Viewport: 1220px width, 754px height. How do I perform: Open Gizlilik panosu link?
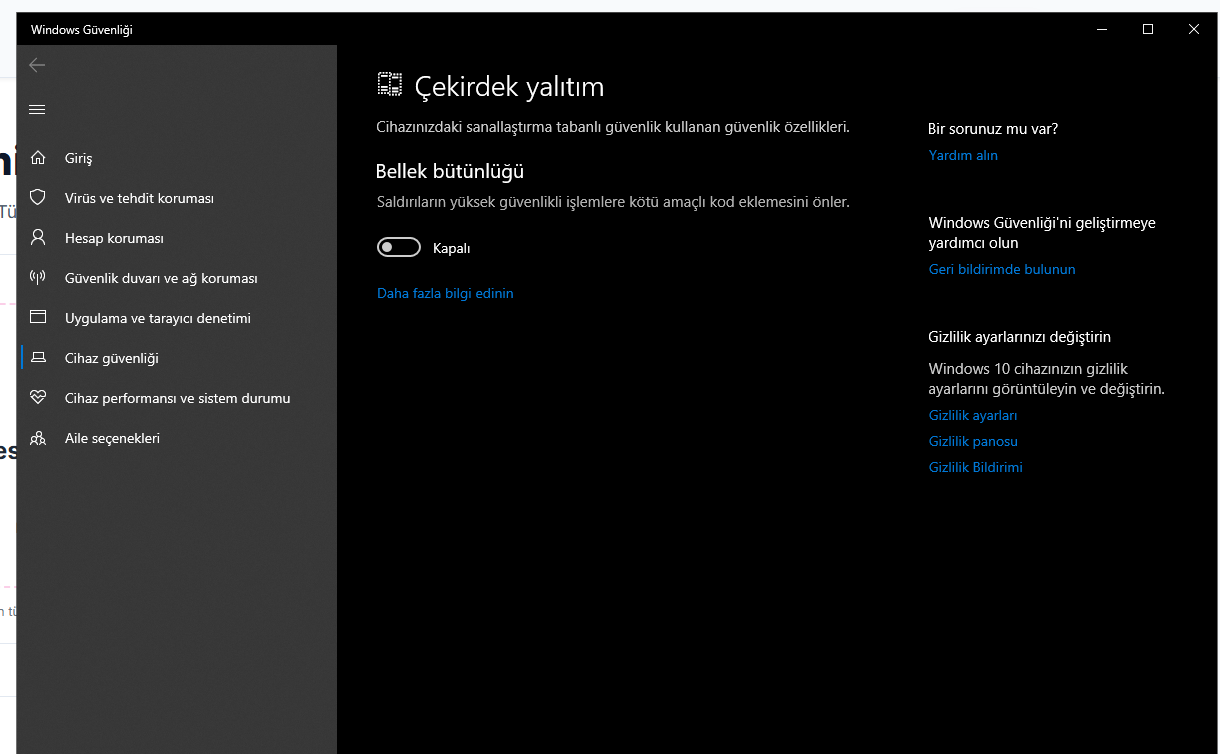coord(973,441)
